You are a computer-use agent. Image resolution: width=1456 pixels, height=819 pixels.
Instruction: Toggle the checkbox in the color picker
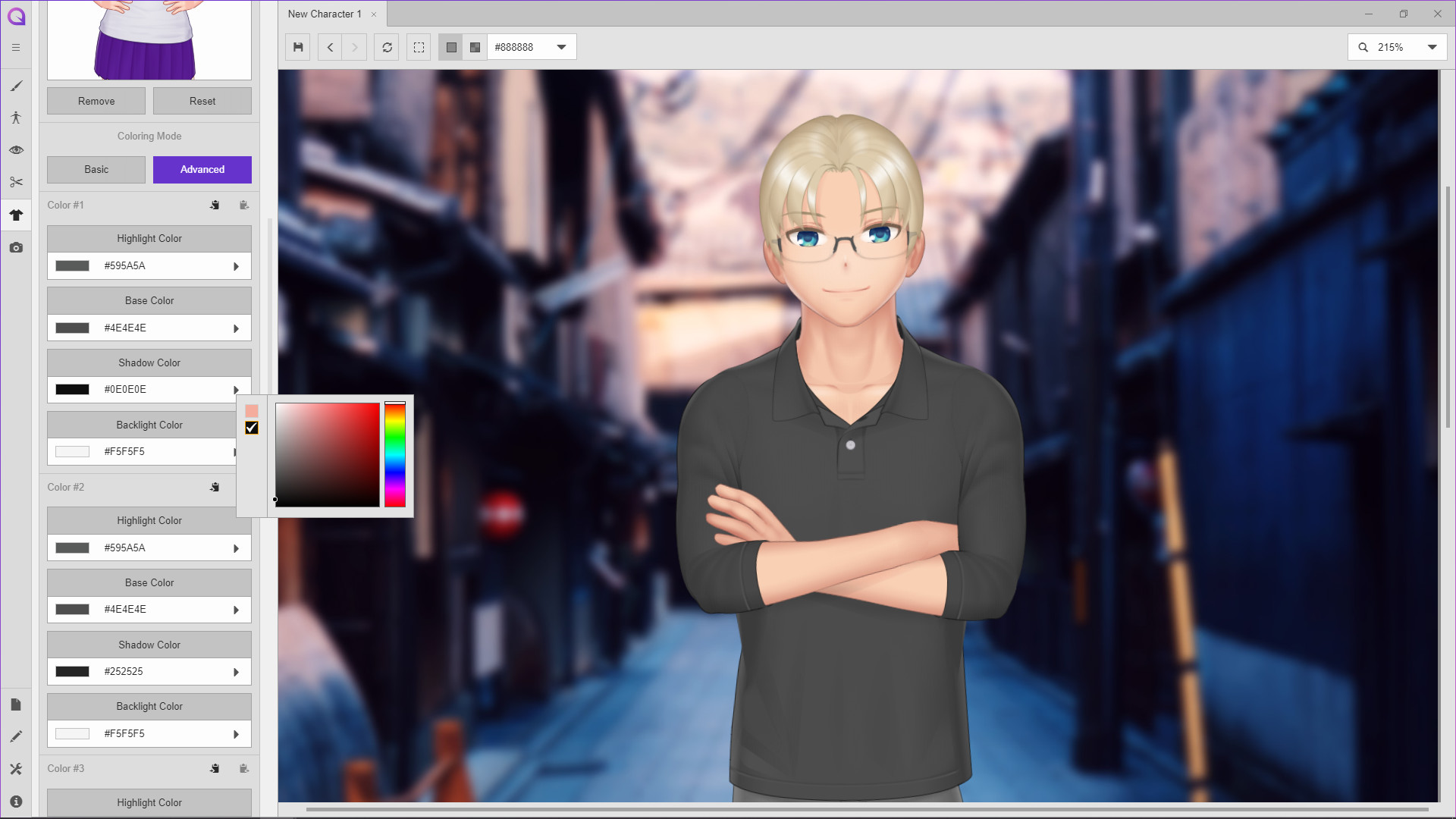pyautogui.click(x=252, y=428)
